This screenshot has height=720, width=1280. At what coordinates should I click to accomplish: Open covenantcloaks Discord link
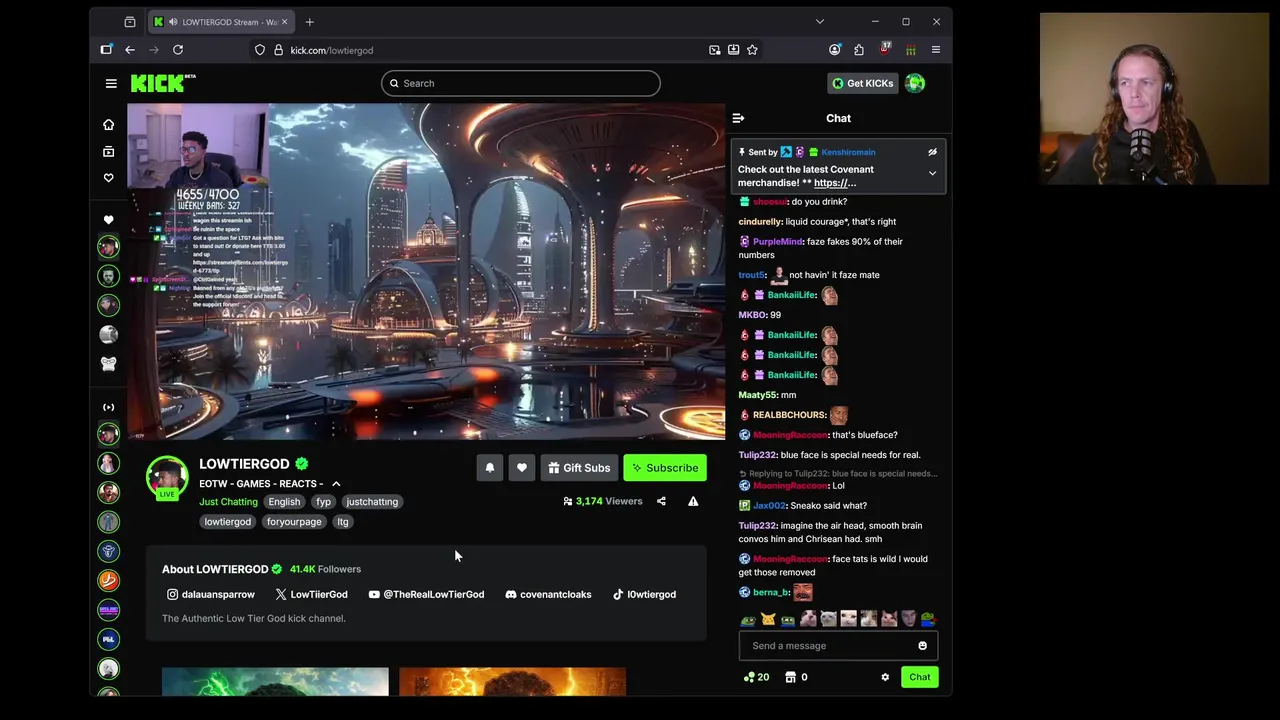tap(548, 594)
